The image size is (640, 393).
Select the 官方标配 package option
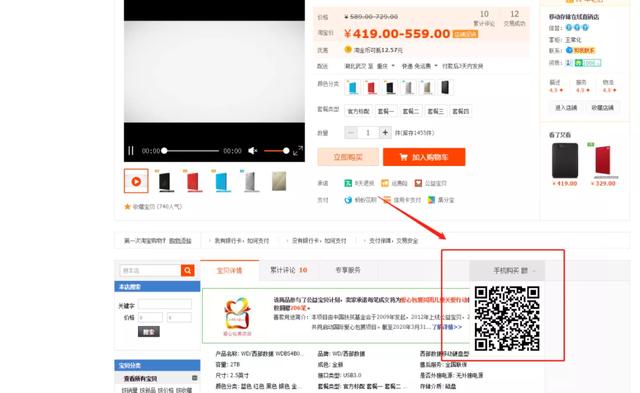tap(358, 111)
